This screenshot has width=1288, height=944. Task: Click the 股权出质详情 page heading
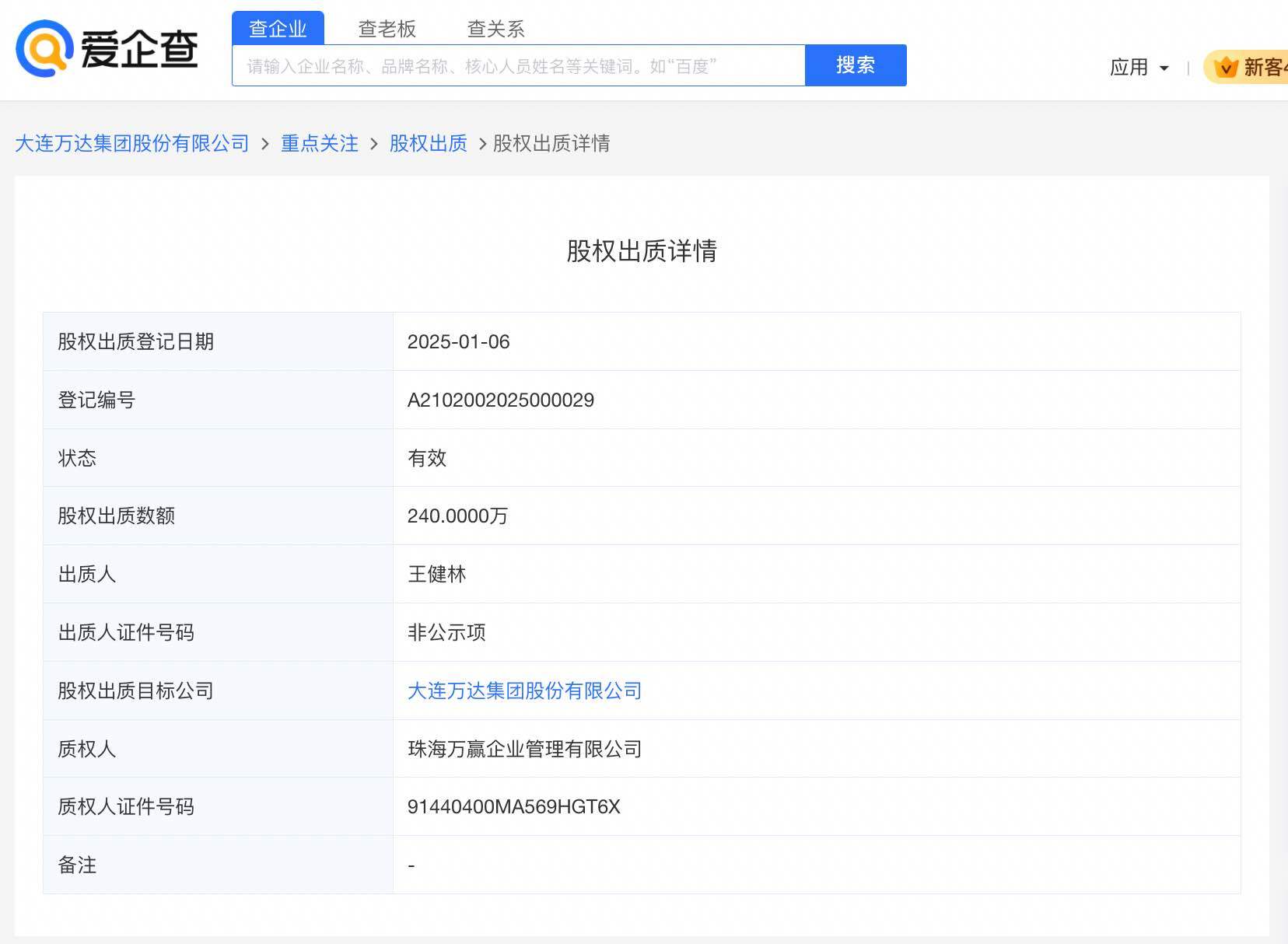tap(642, 251)
